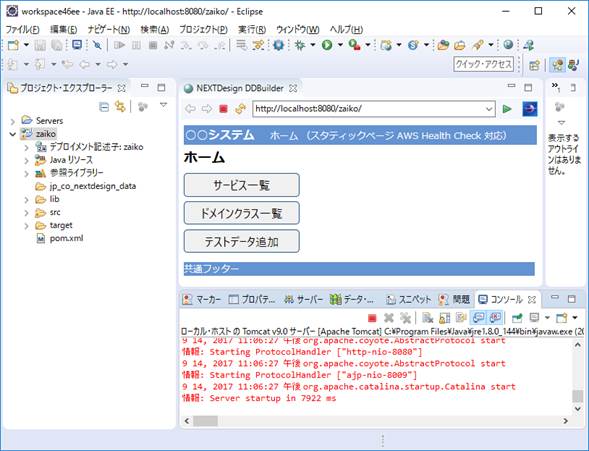Toggle show console on standard out change
Image resolution: width=589 pixels, height=451 pixels.
(478, 318)
